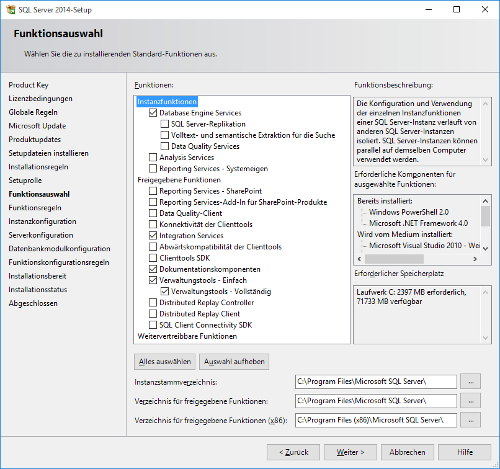500x469 pixels.
Task: Check Distributed Replay Controller checkbox
Action: click(x=153, y=302)
